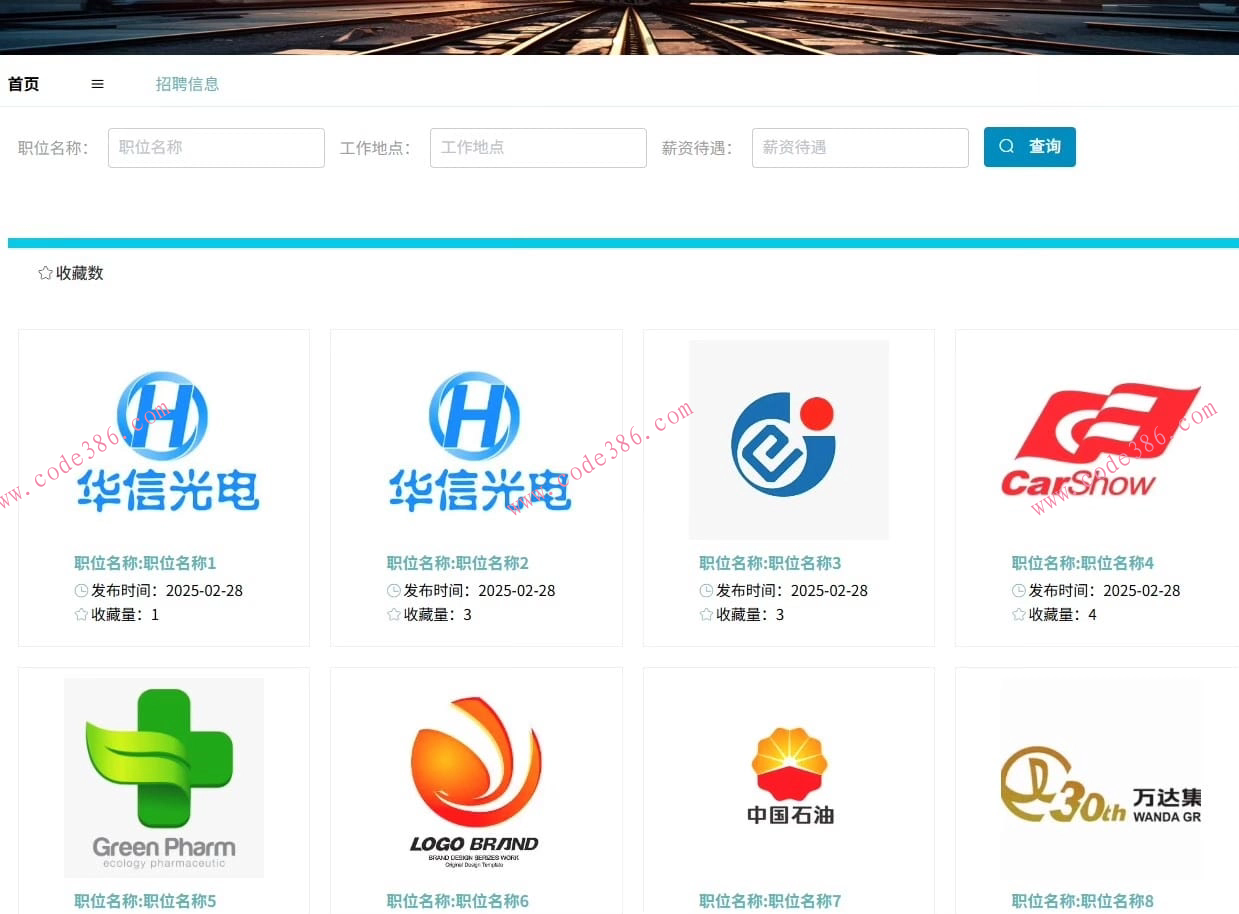Click the star icon on 职位名称2's card
This screenshot has height=914, width=1239.
(393, 614)
